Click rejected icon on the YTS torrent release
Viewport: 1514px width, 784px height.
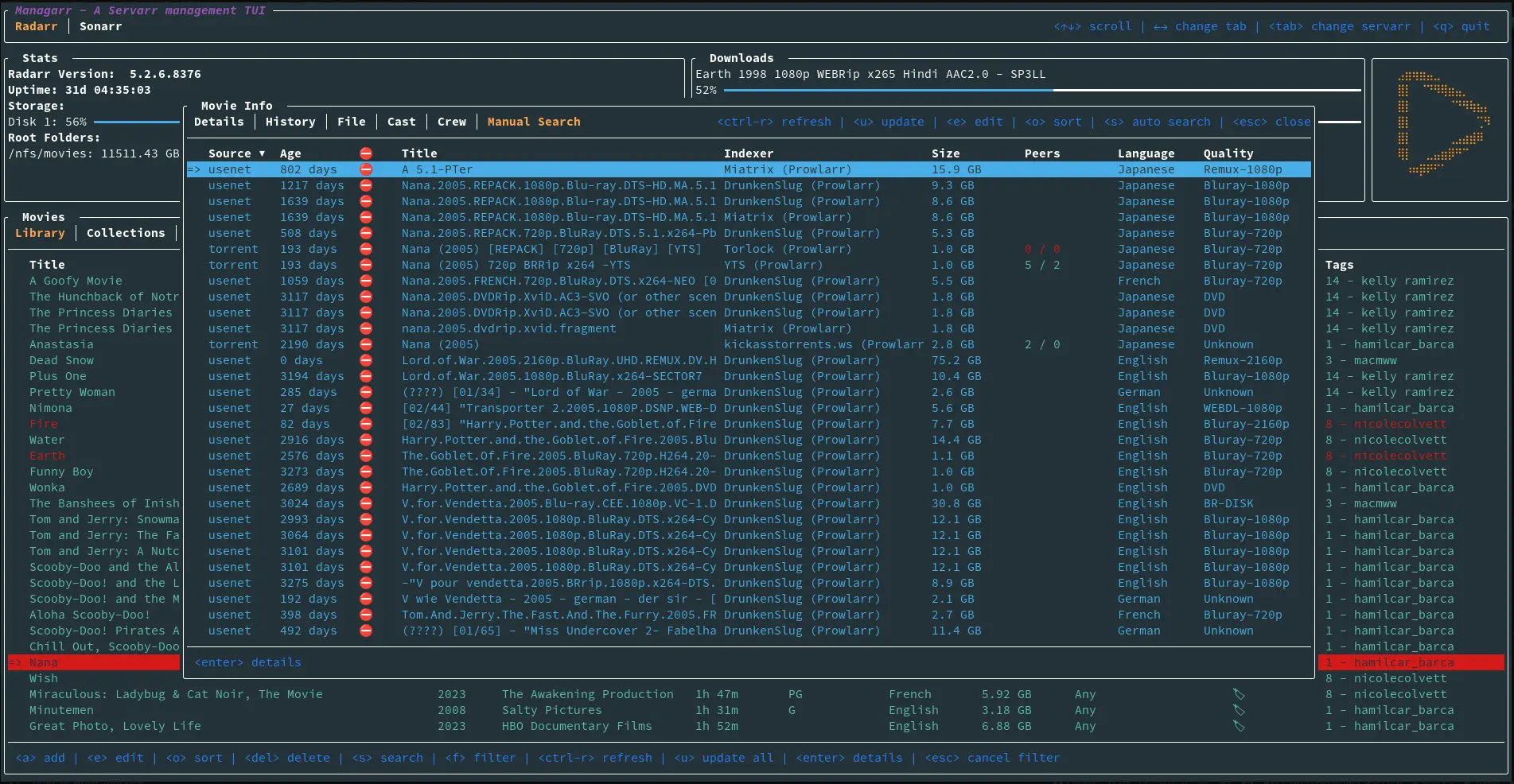pos(366,265)
